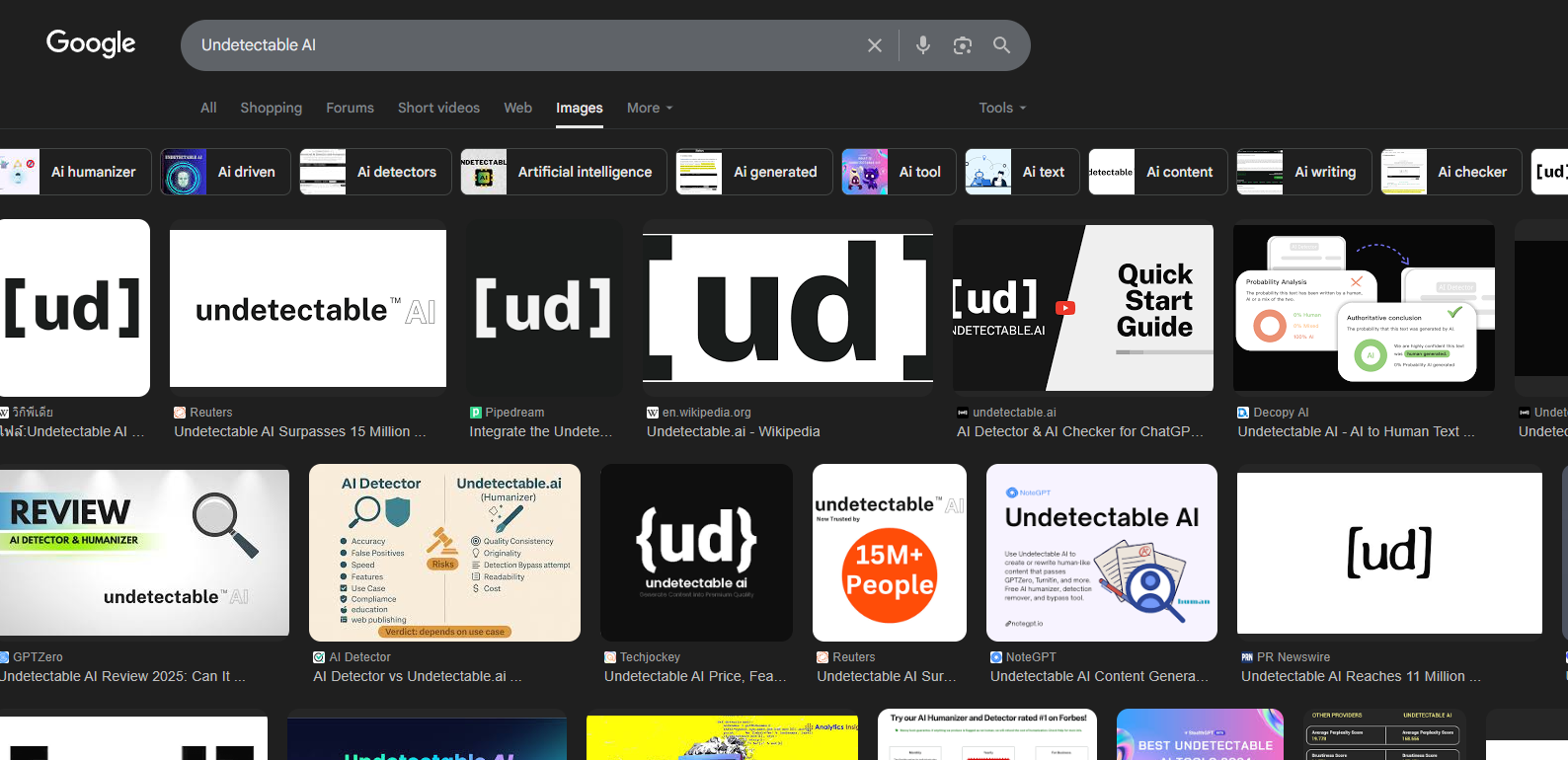
Task: Switch to the Shopping tab
Action: click(x=272, y=108)
